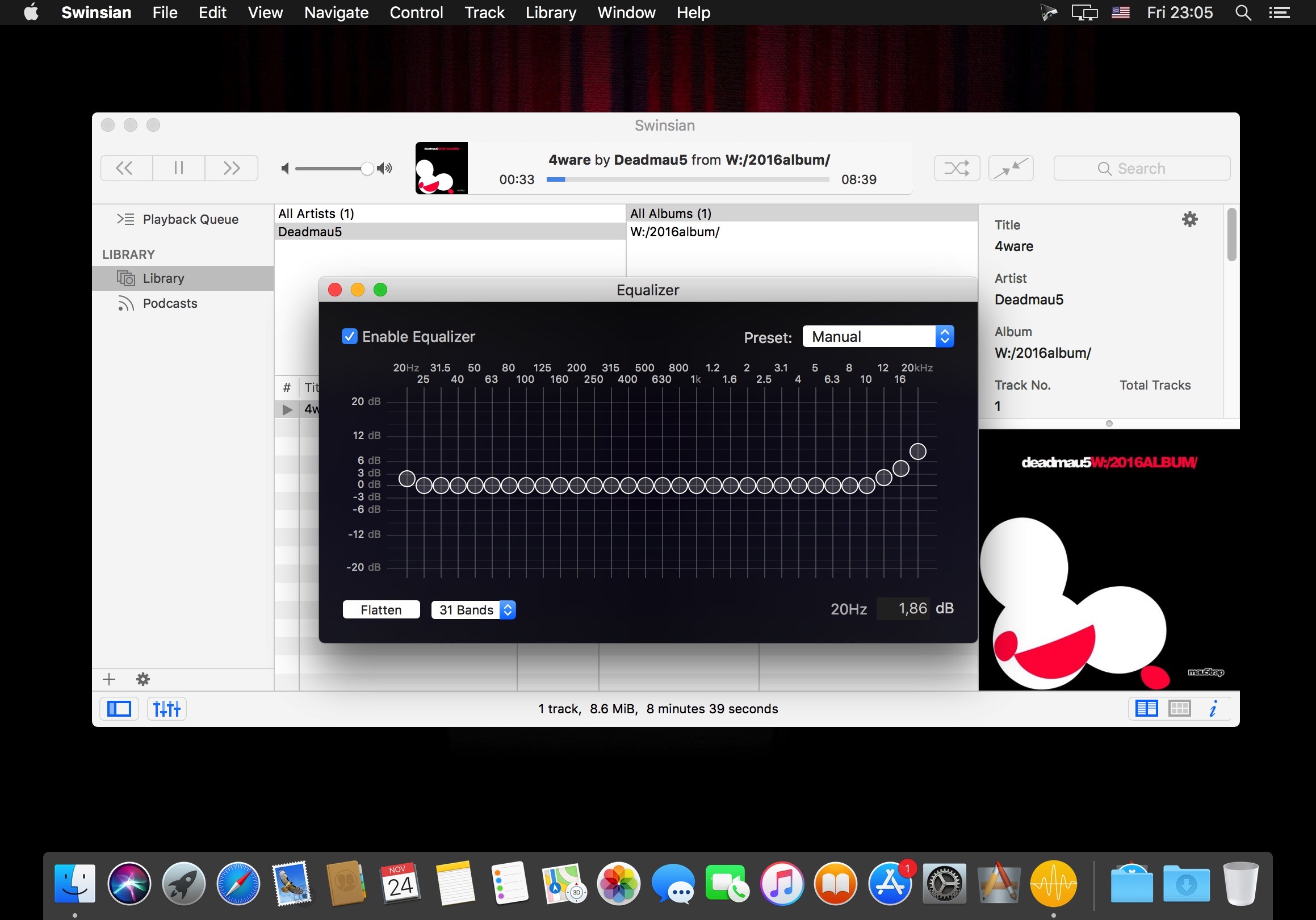Click inside the Search field
The height and width of the screenshot is (920, 1316).
coord(1141,168)
